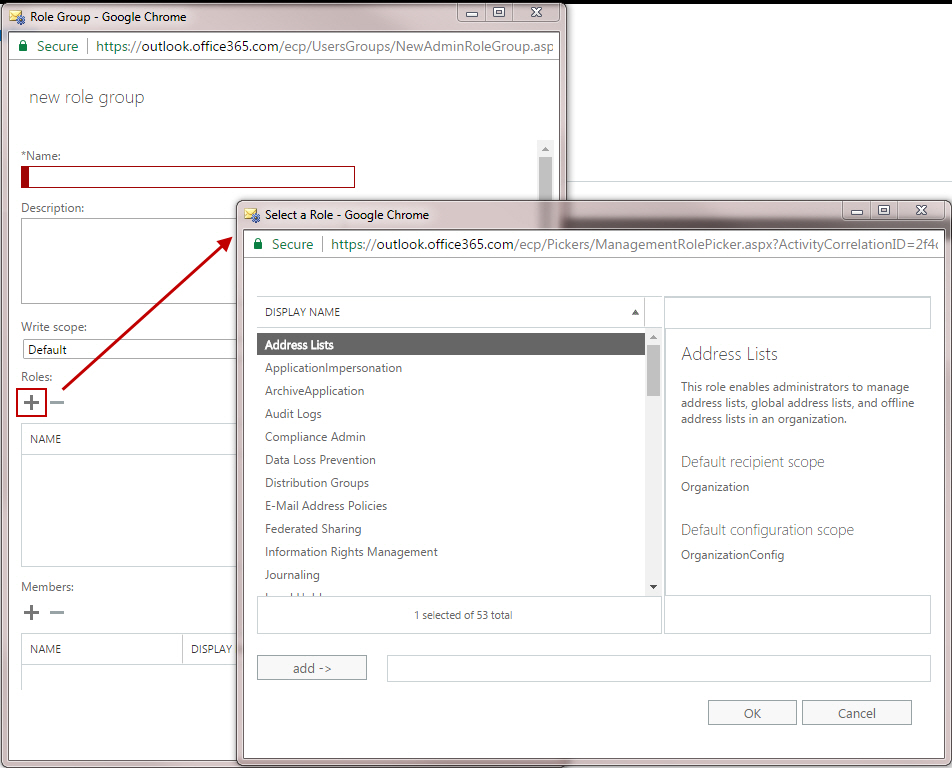952x768 pixels.
Task: Remove a member with the Members minus icon
Action: [x=58, y=612]
